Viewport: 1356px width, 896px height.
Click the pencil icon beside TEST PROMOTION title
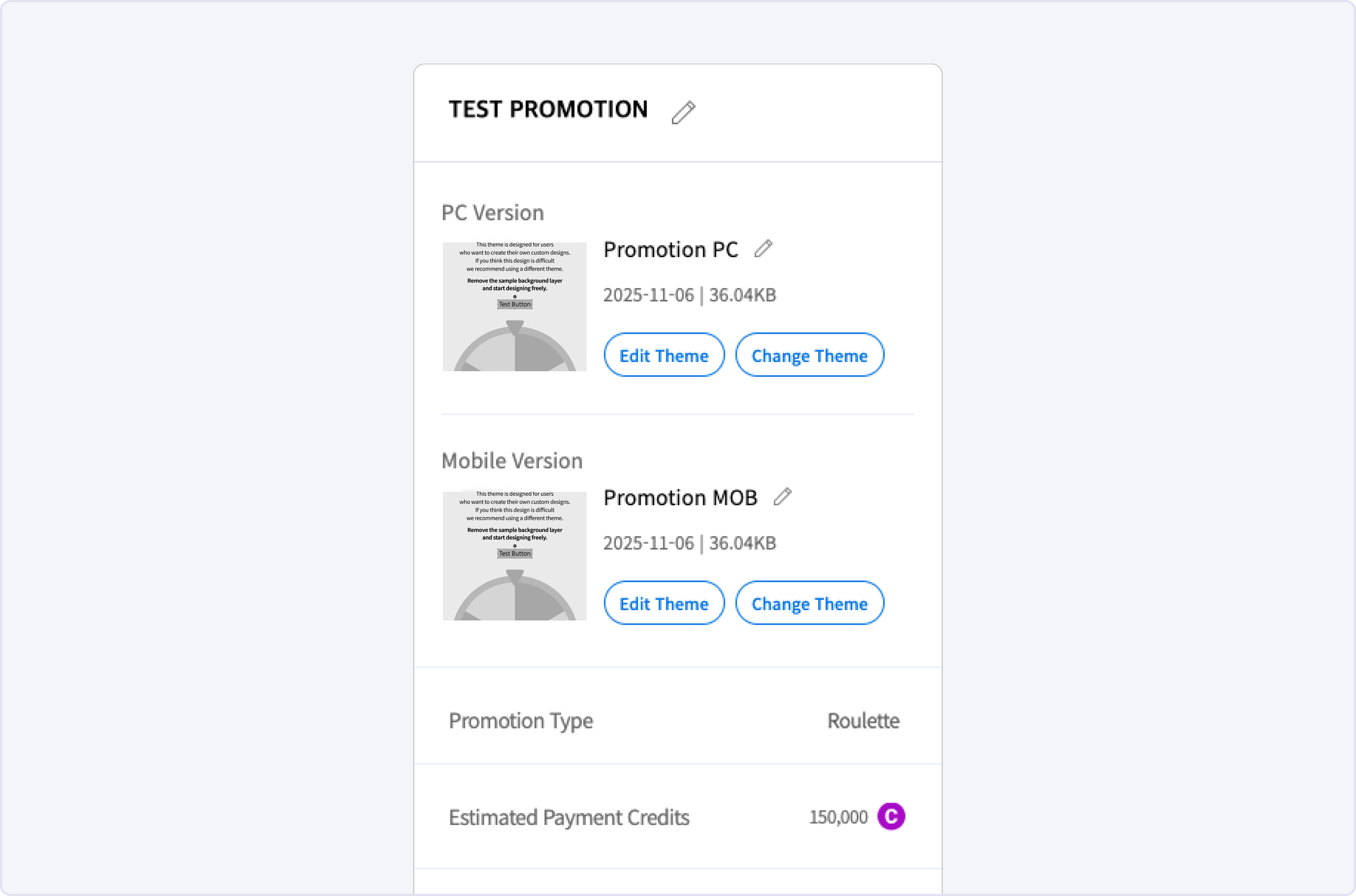pos(683,112)
